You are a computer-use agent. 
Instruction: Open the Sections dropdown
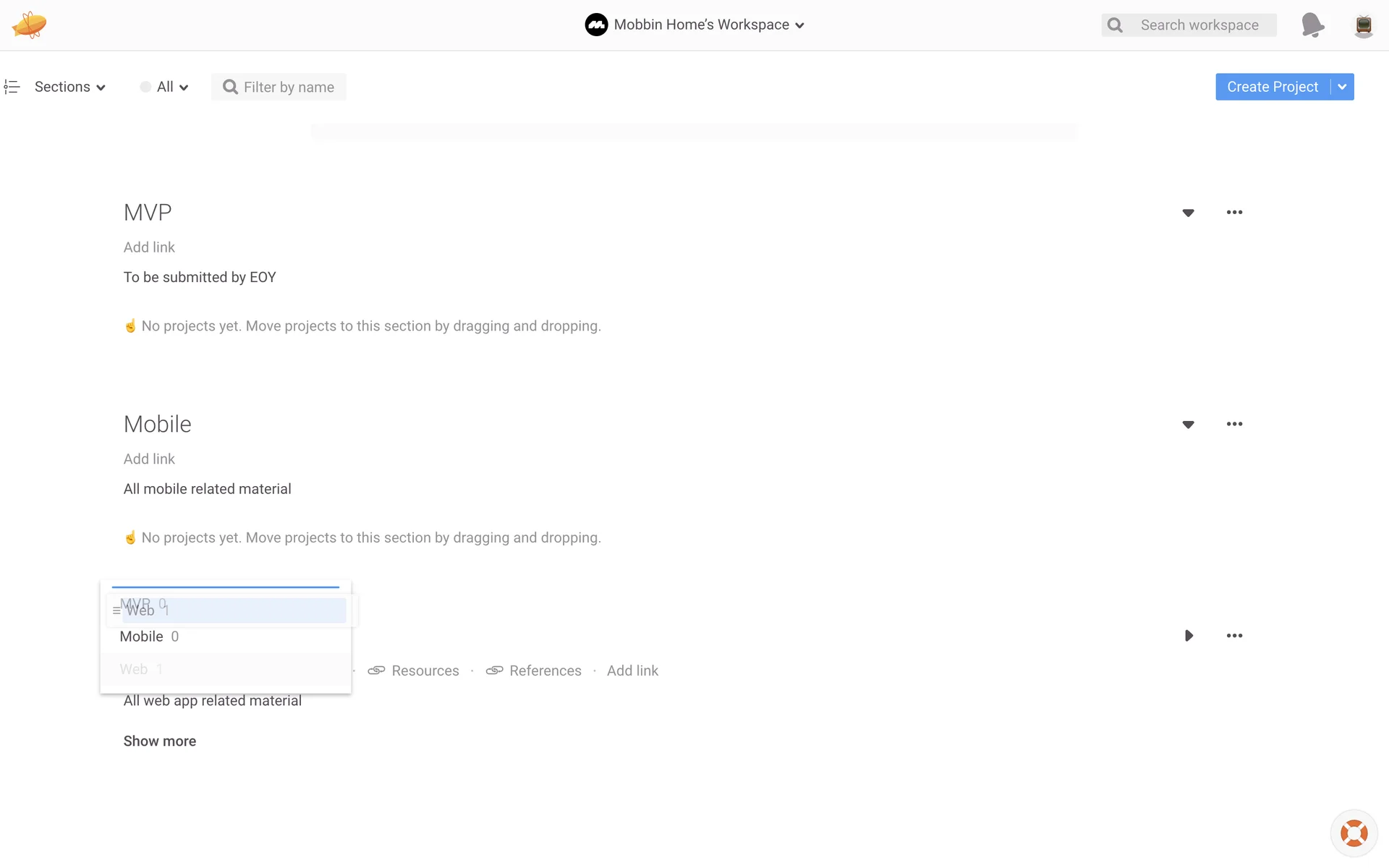tap(69, 87)
